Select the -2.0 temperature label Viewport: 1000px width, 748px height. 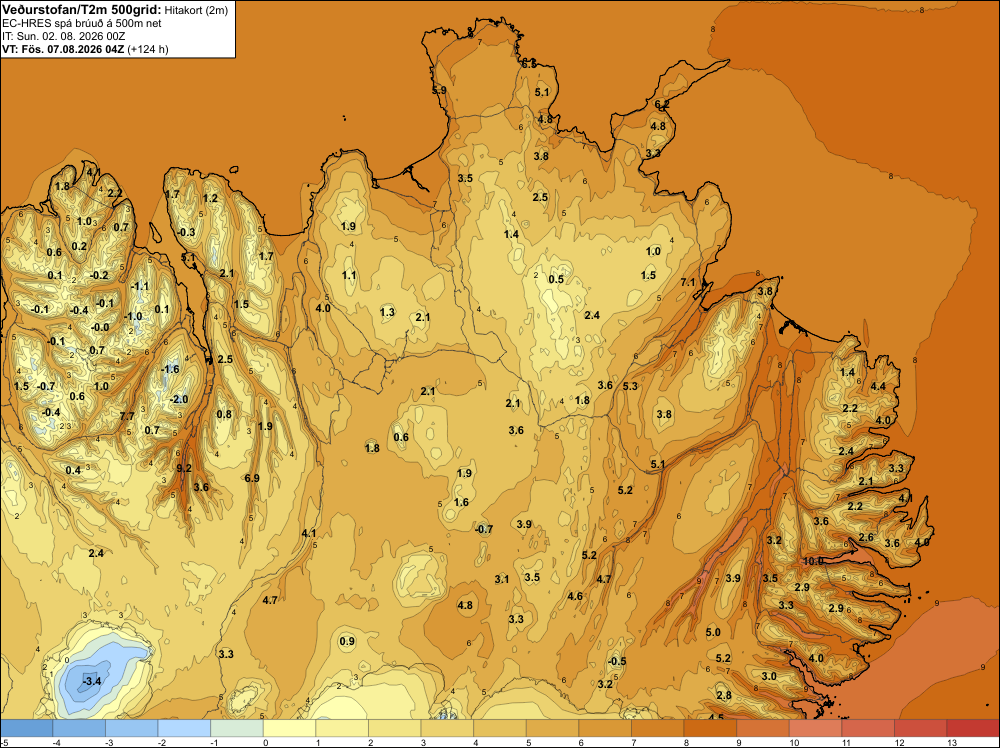click(179, 399)
